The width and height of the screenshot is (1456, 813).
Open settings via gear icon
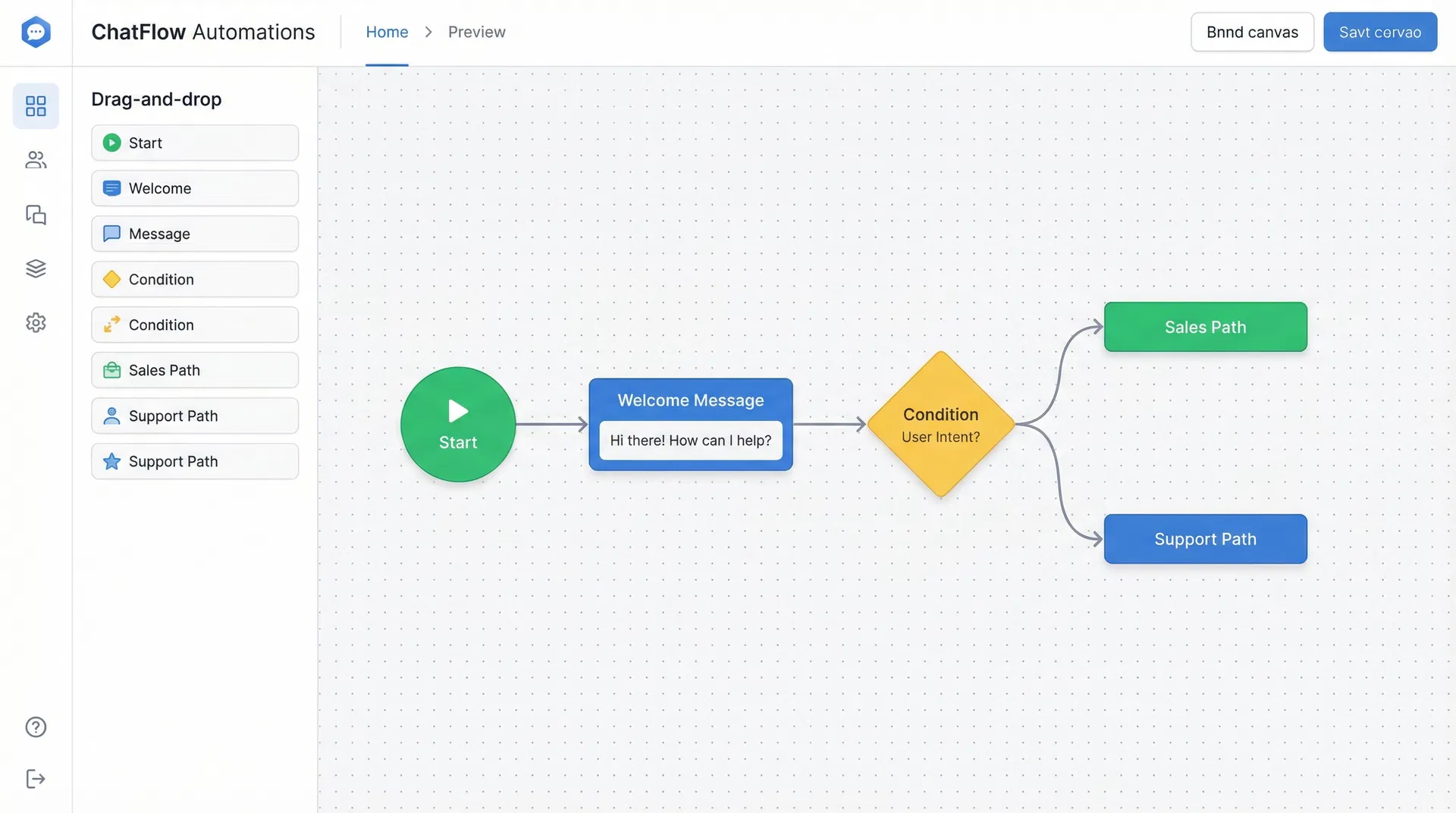click(36, 322)
